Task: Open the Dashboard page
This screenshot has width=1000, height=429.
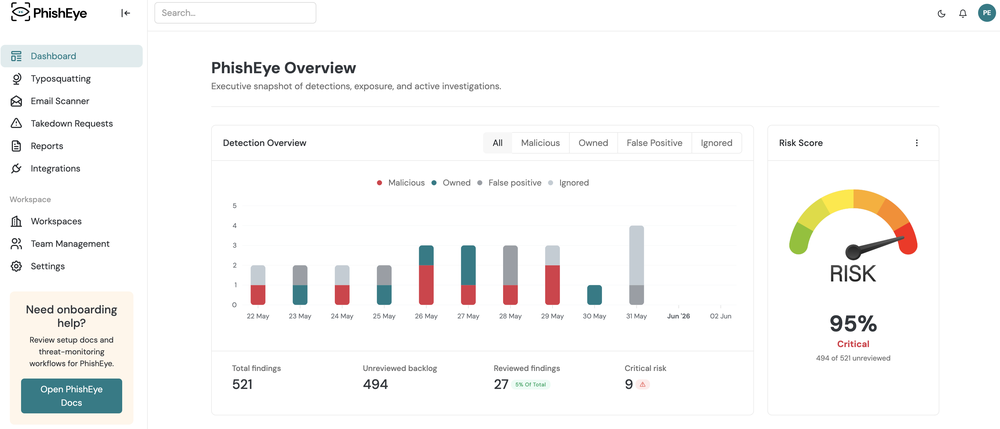Action: (71, 56)
